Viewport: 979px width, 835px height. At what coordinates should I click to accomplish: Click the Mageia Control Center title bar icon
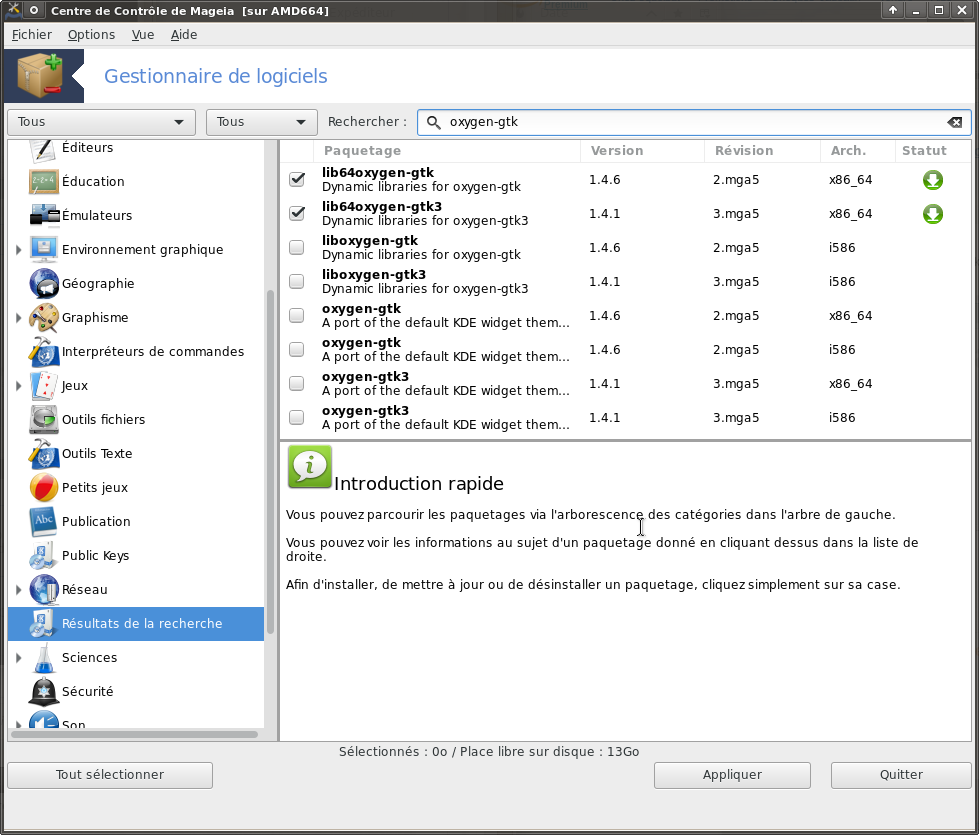point(14,10)
